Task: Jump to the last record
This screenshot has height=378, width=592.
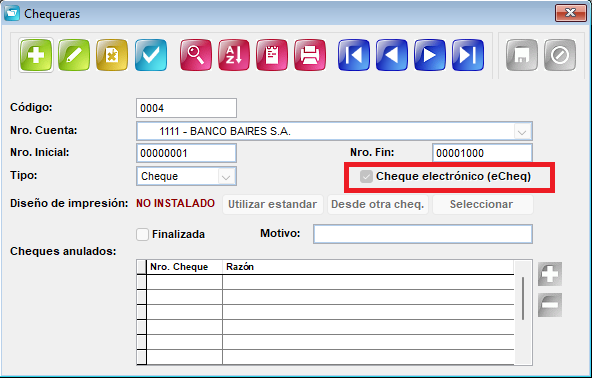Action: (468, 55)
